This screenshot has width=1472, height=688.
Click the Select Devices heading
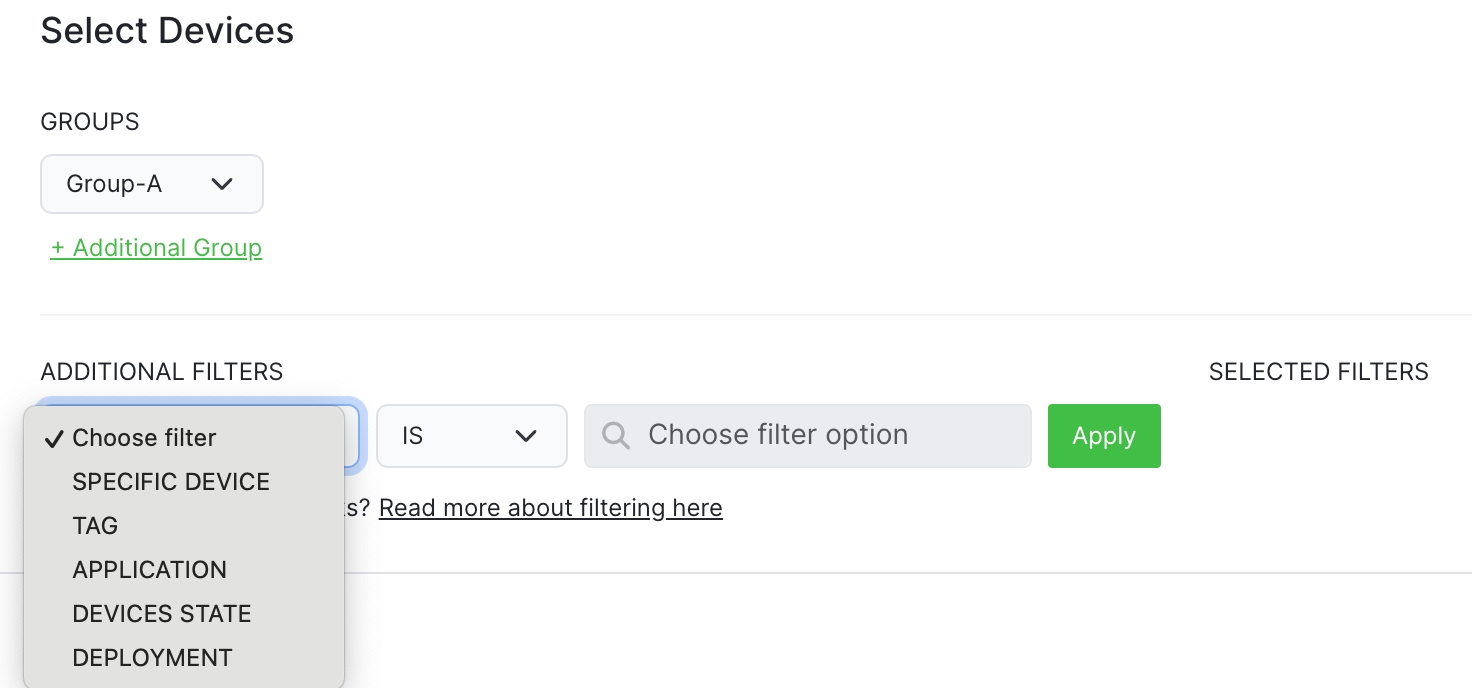[167, 31]
